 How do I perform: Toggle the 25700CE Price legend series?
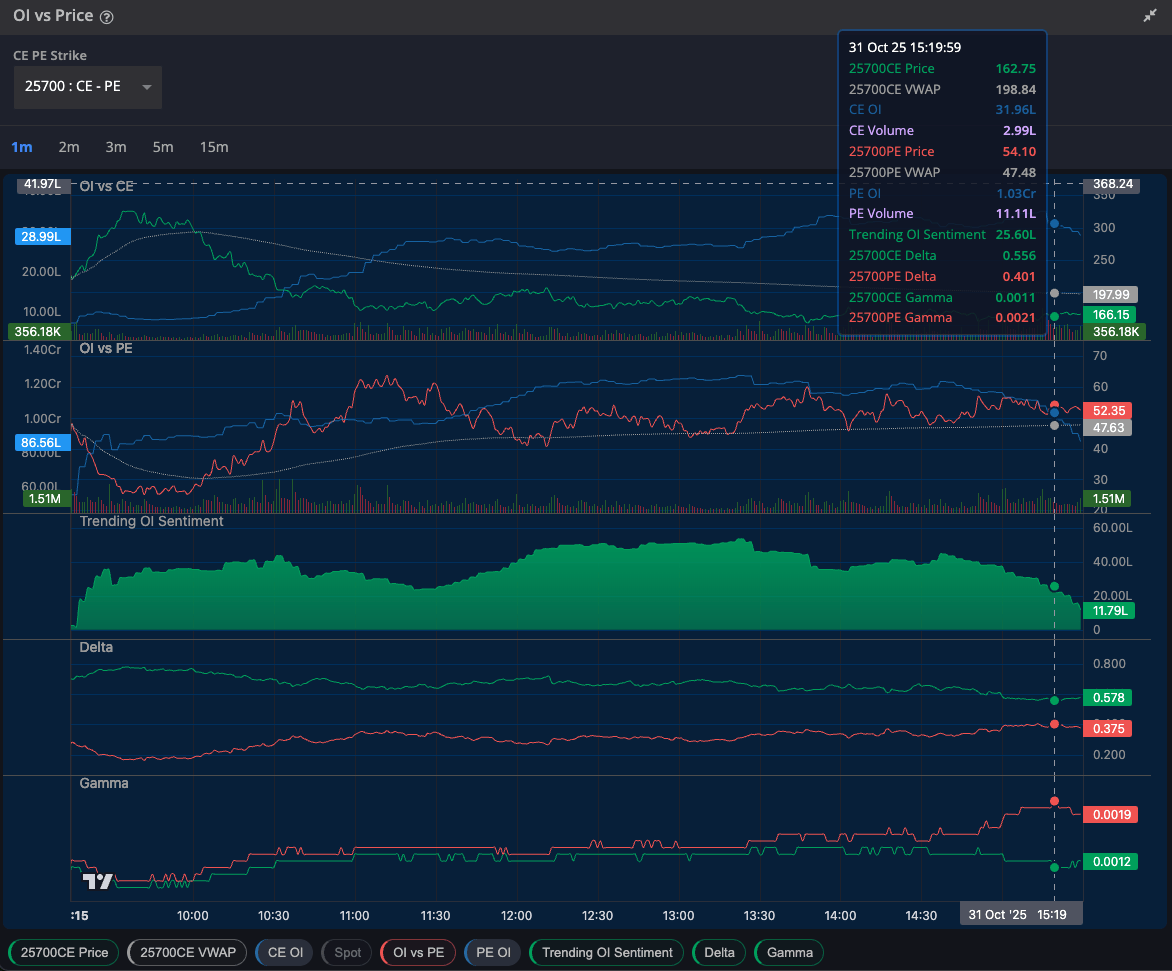64,952
